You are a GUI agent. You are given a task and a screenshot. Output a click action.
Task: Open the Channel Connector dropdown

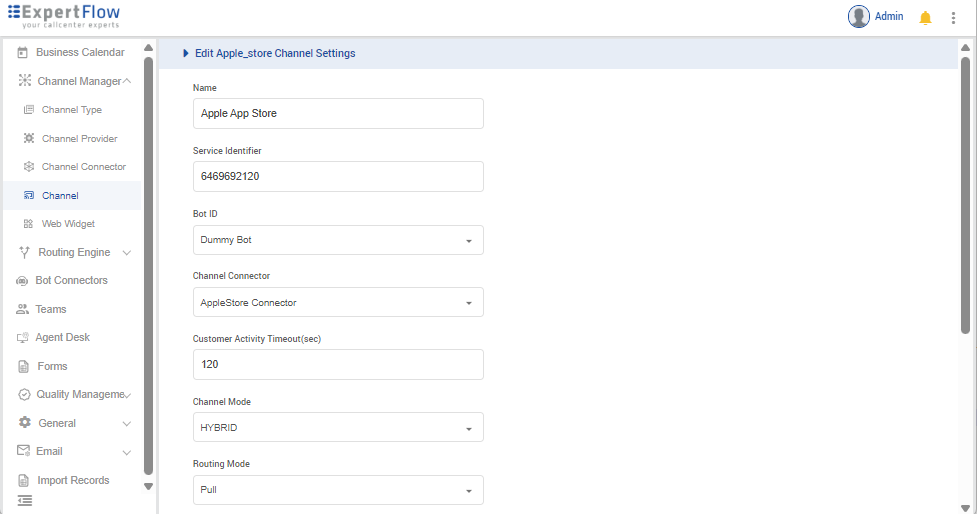click(338, 302)
